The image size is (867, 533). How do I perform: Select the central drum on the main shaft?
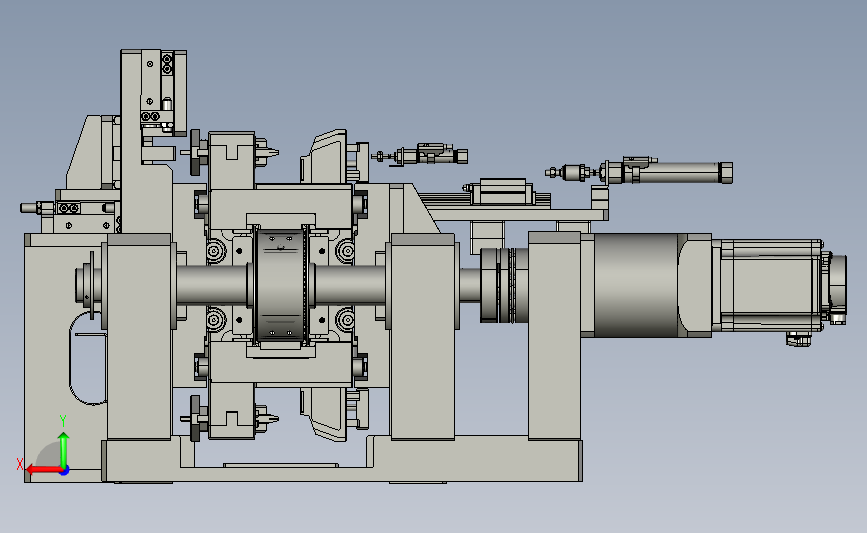click(281, 286)
